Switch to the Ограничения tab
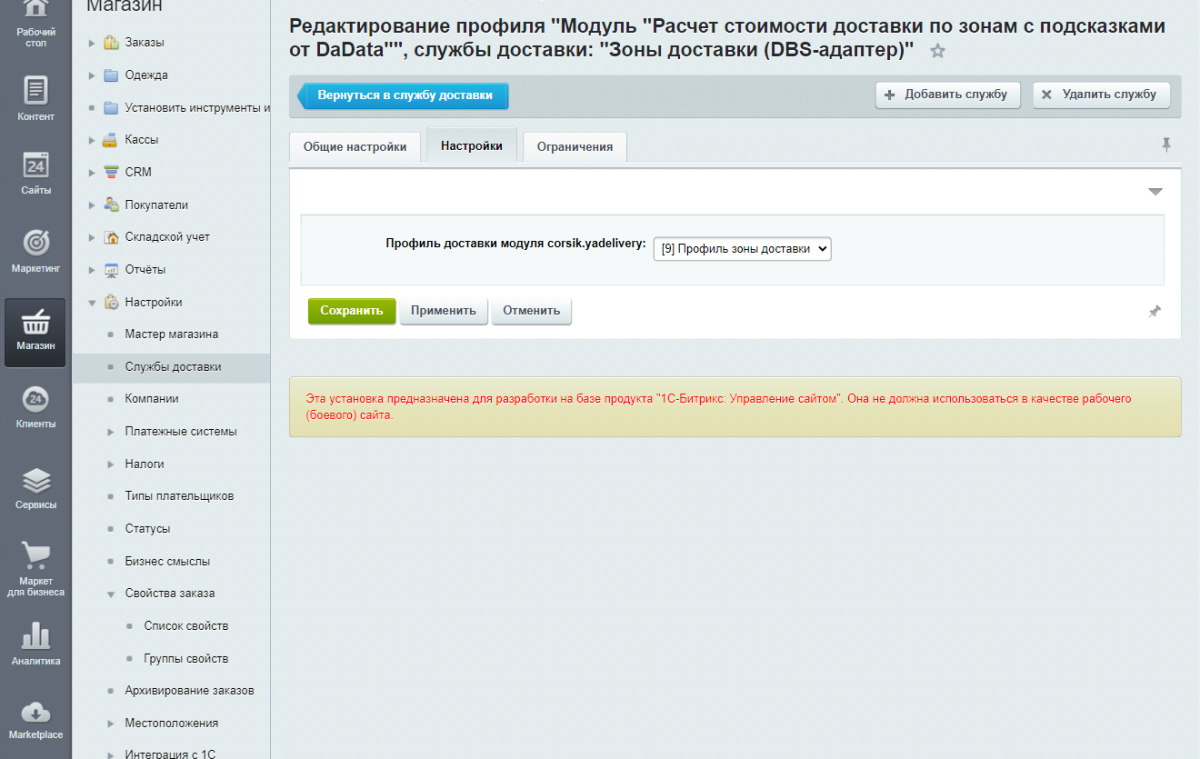The width and height of the screenshot is (1200, 759). (x=574, y=146)
